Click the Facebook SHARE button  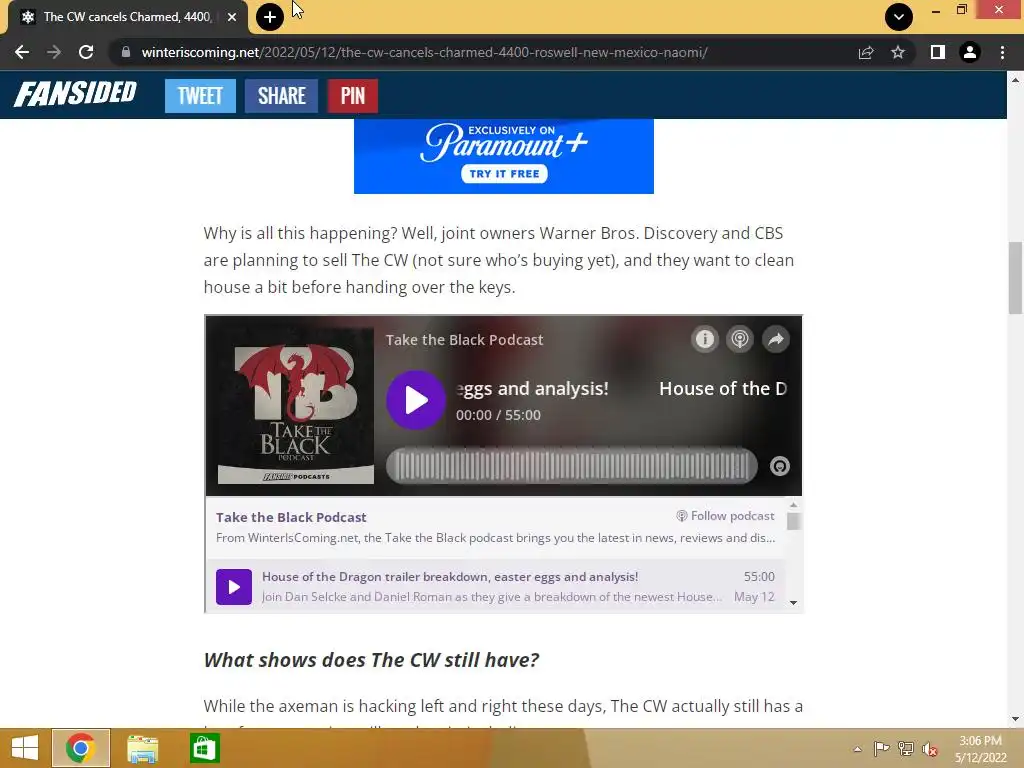(281, 95)
